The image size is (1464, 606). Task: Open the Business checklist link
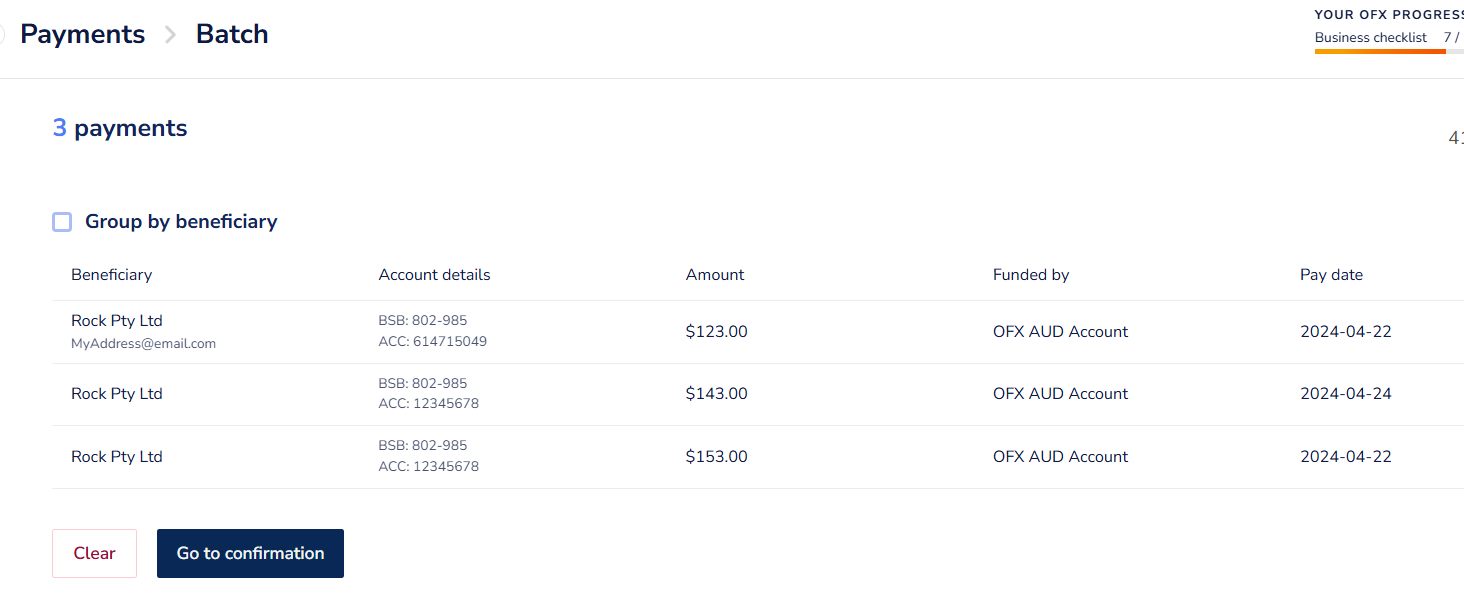(x=1370, y=37)
